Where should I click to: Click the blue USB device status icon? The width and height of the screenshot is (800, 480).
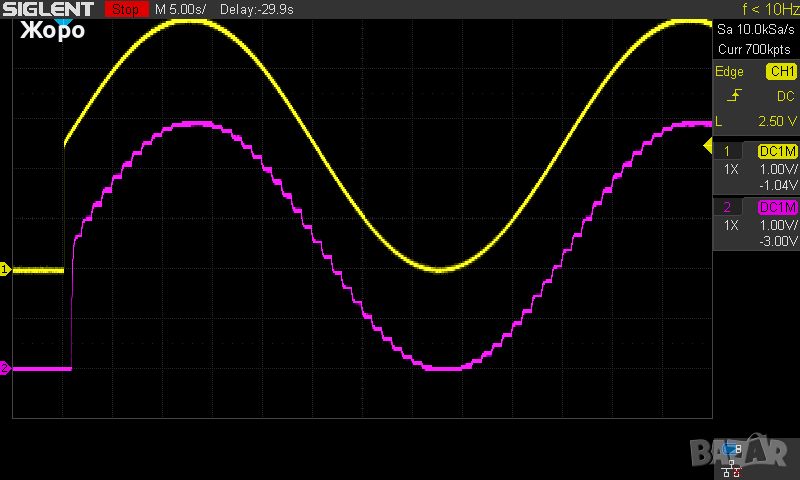click(x=733, y=448)
